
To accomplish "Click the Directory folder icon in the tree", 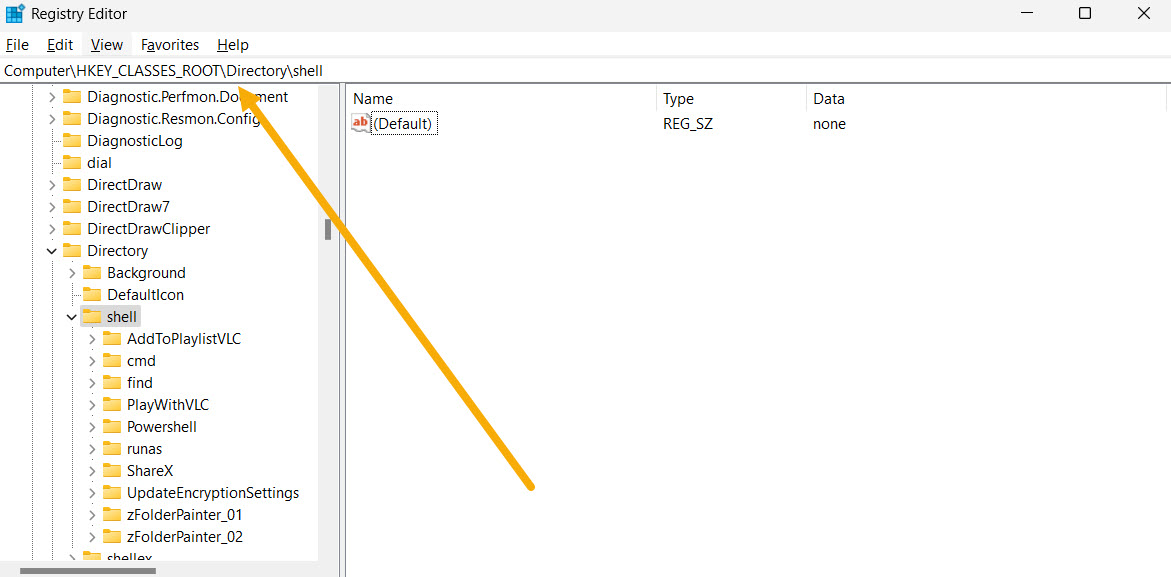I will (x=72, y=250).
